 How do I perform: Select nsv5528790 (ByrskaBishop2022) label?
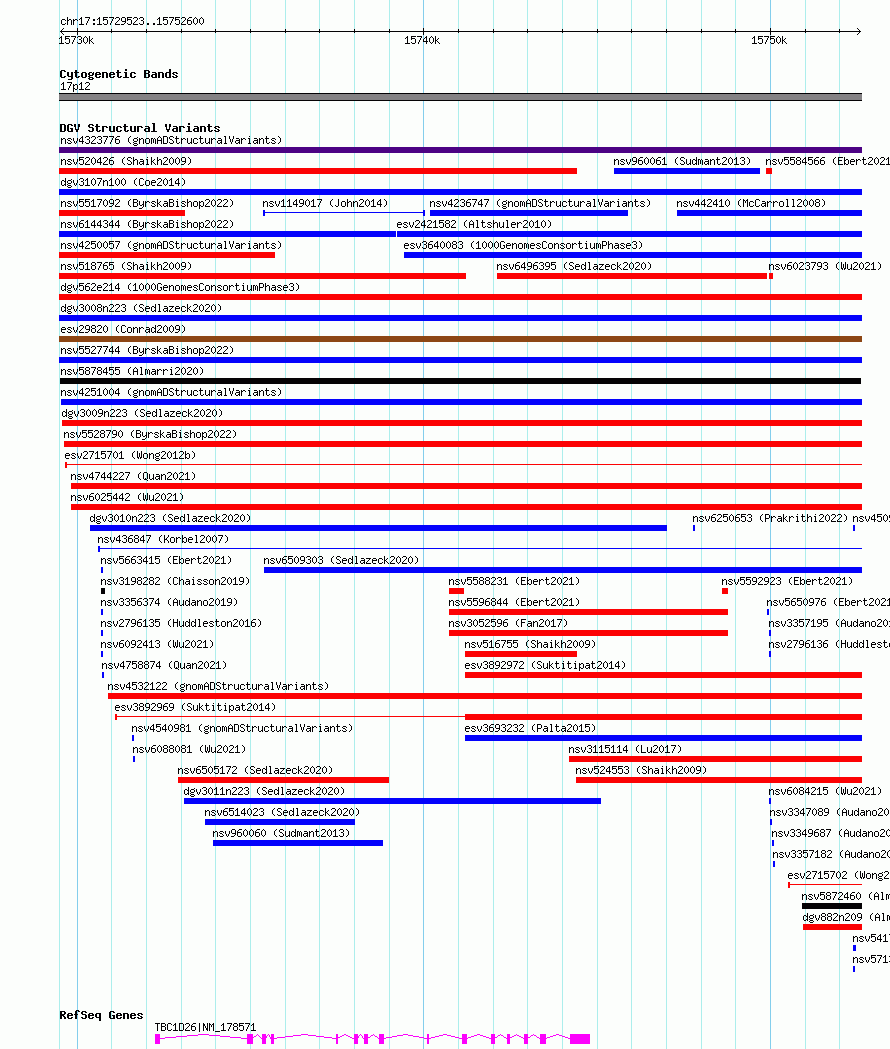(x=151, y=434)
